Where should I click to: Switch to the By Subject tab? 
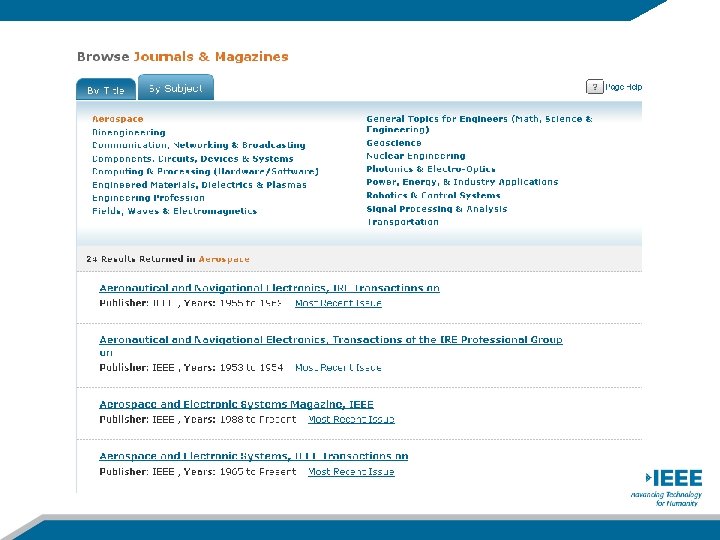click(x=176, y=87)
